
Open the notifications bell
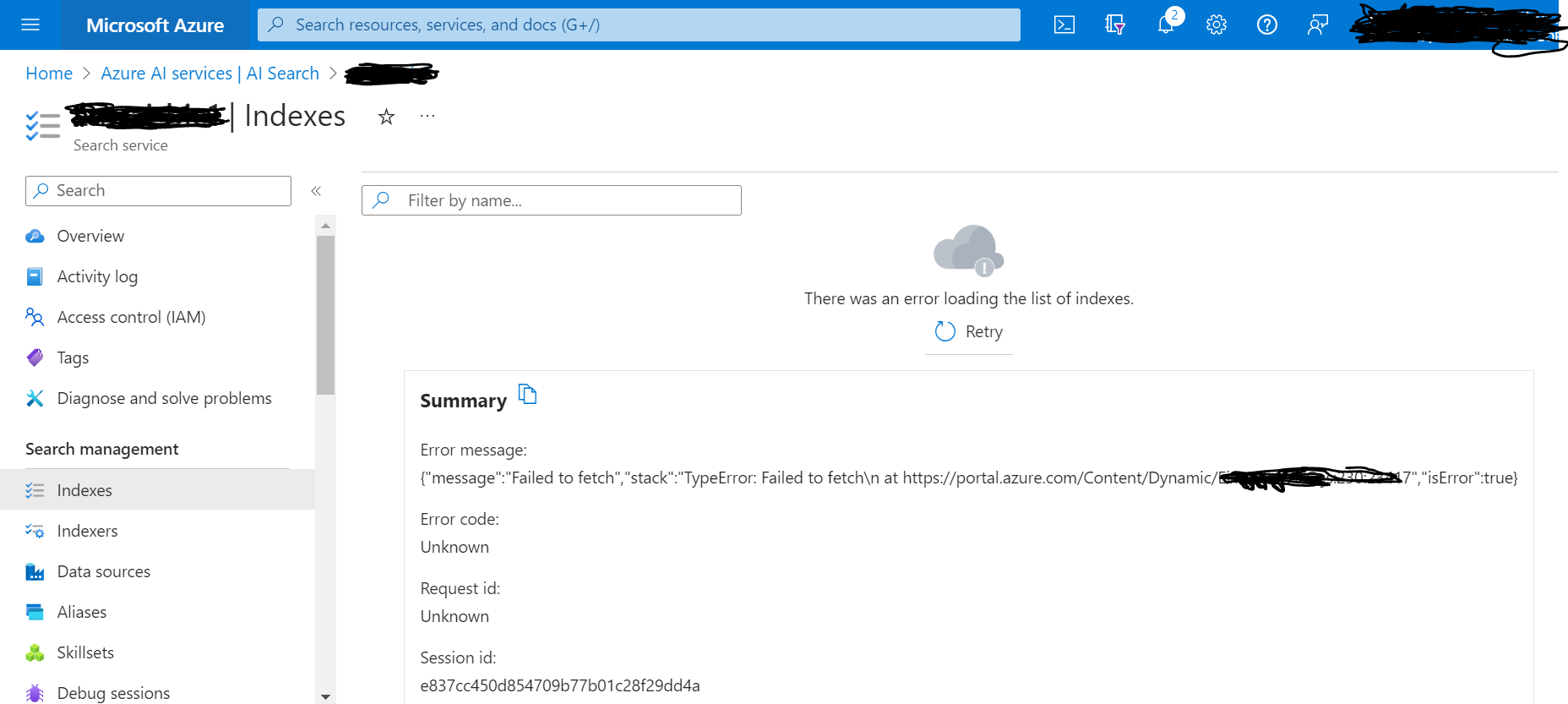pyautogui.click(x=1166, y=25)
